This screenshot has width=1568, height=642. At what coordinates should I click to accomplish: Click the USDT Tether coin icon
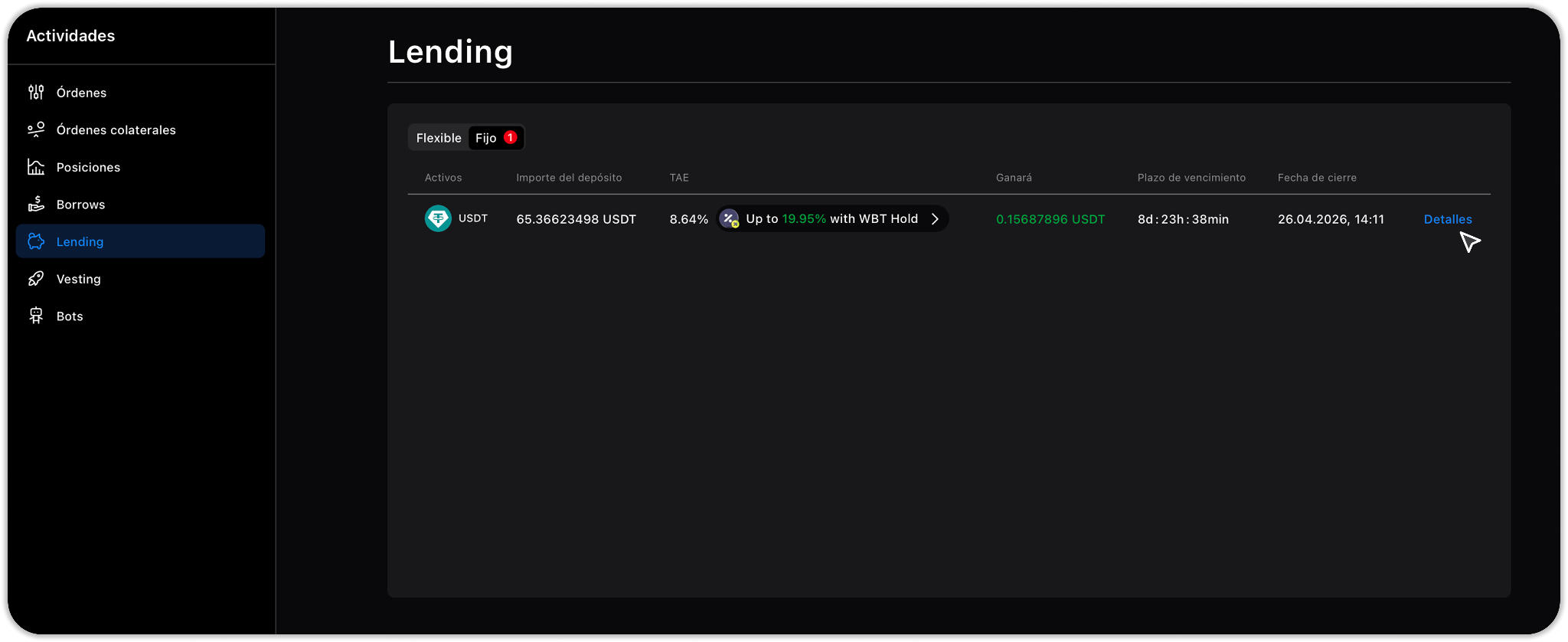[438, 218]
